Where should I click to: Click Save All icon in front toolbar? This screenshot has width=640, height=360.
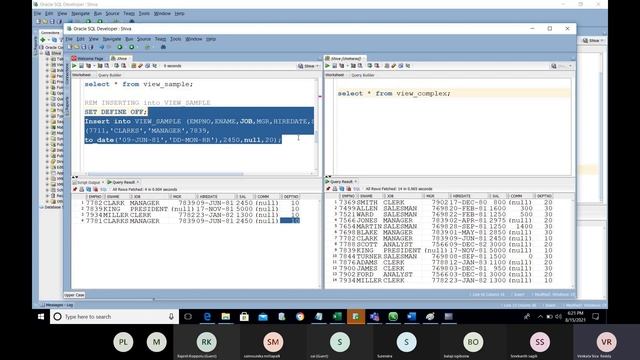pyautogui.click(x=91, y=47)
